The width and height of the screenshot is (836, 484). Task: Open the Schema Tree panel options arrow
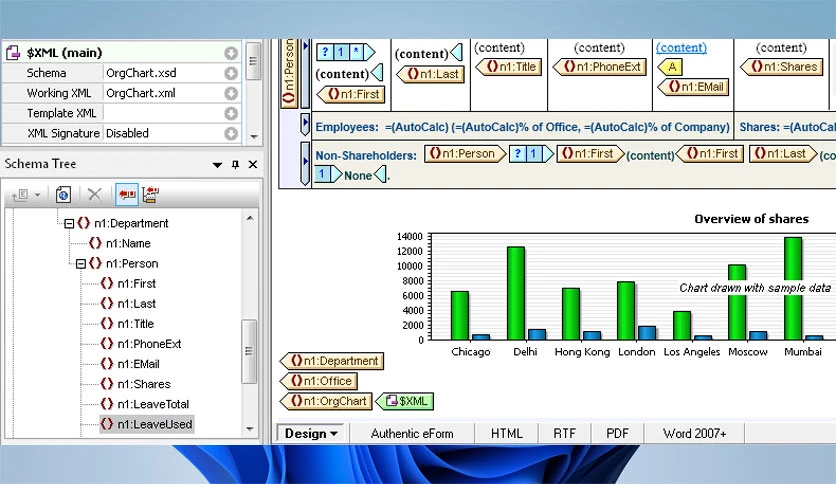point(217,165)
